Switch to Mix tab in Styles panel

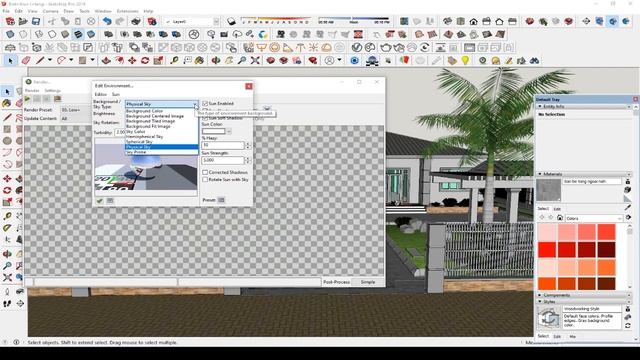[573, 337]
